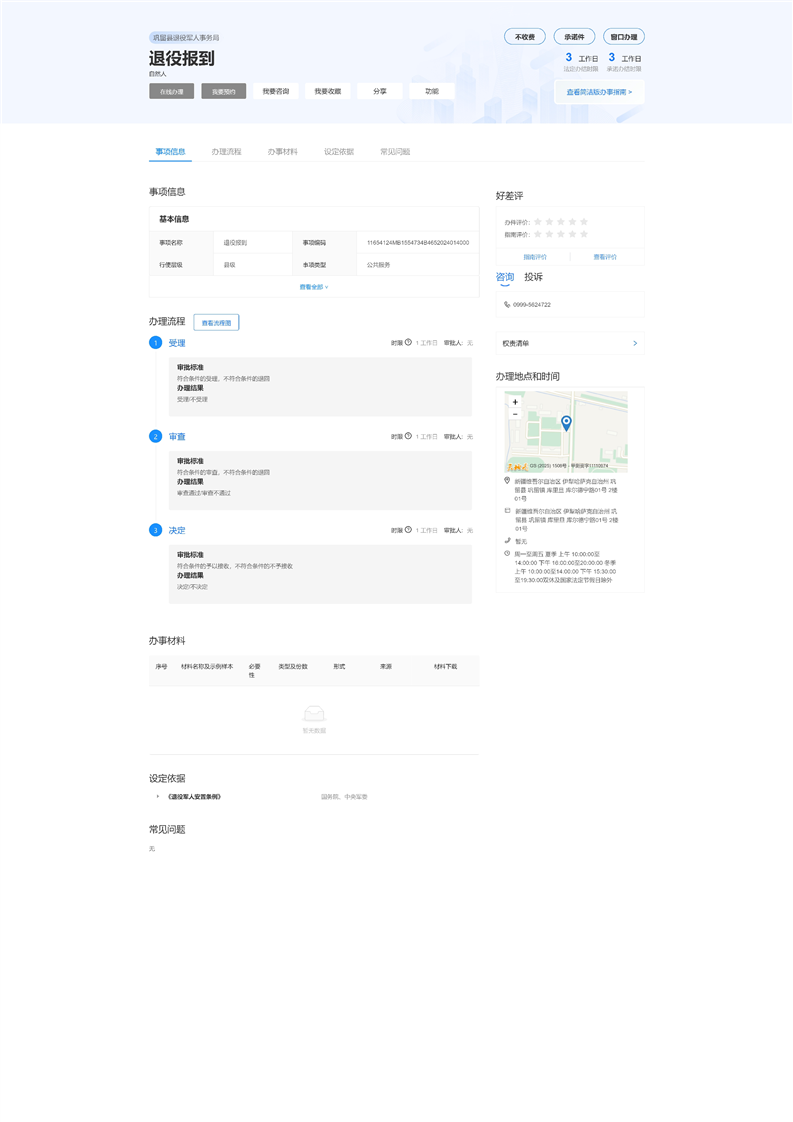Click the phone icon beside 0999-5624722
Viewport: 793px width, 1122px height.
507,304
